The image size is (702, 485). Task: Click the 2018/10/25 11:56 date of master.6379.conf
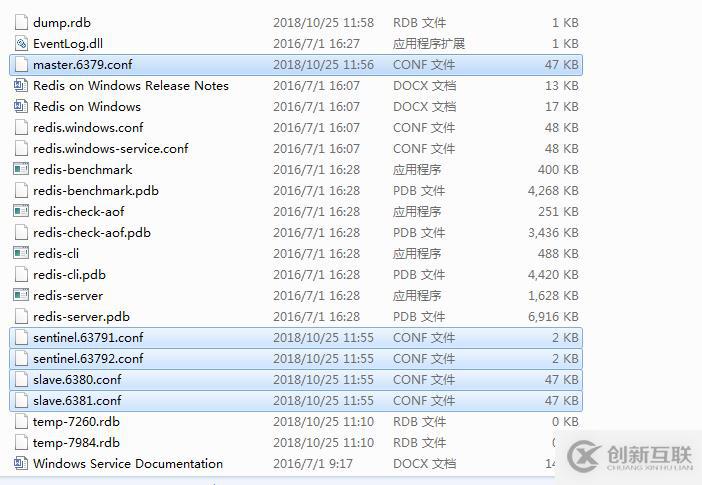[x=323, y=64]
